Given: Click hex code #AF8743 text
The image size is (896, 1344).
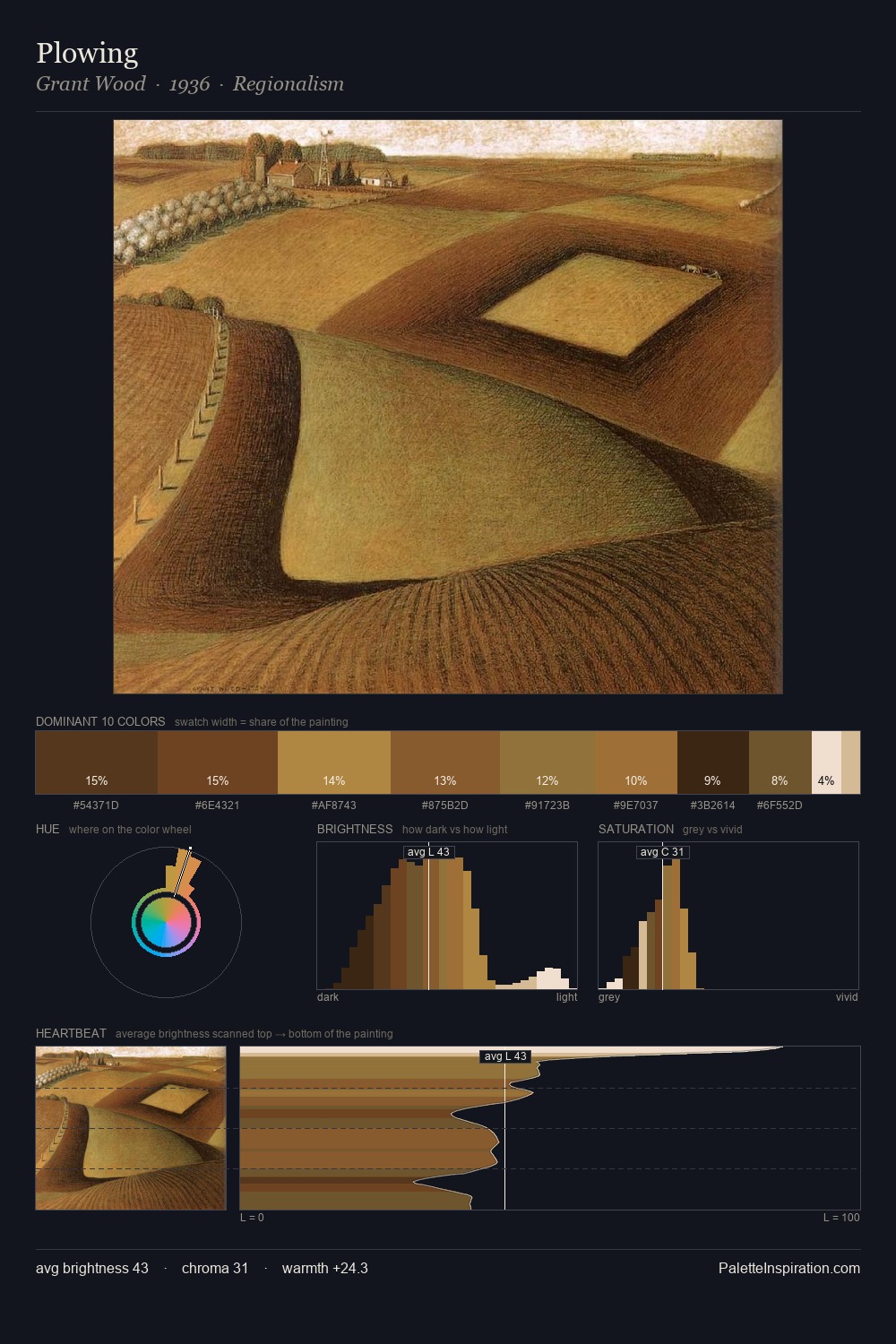Looking at the screenshot, I should click(333, 806).
